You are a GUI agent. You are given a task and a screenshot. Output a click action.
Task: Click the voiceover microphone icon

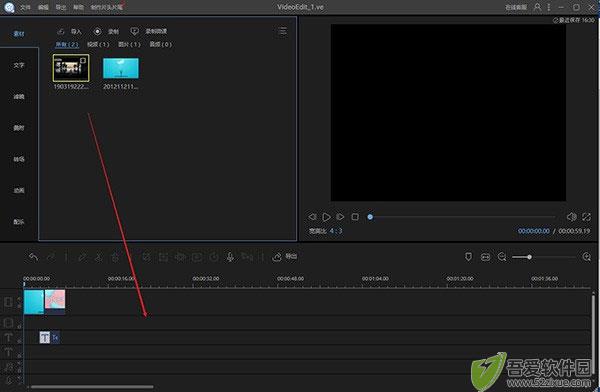pos(230,257)
